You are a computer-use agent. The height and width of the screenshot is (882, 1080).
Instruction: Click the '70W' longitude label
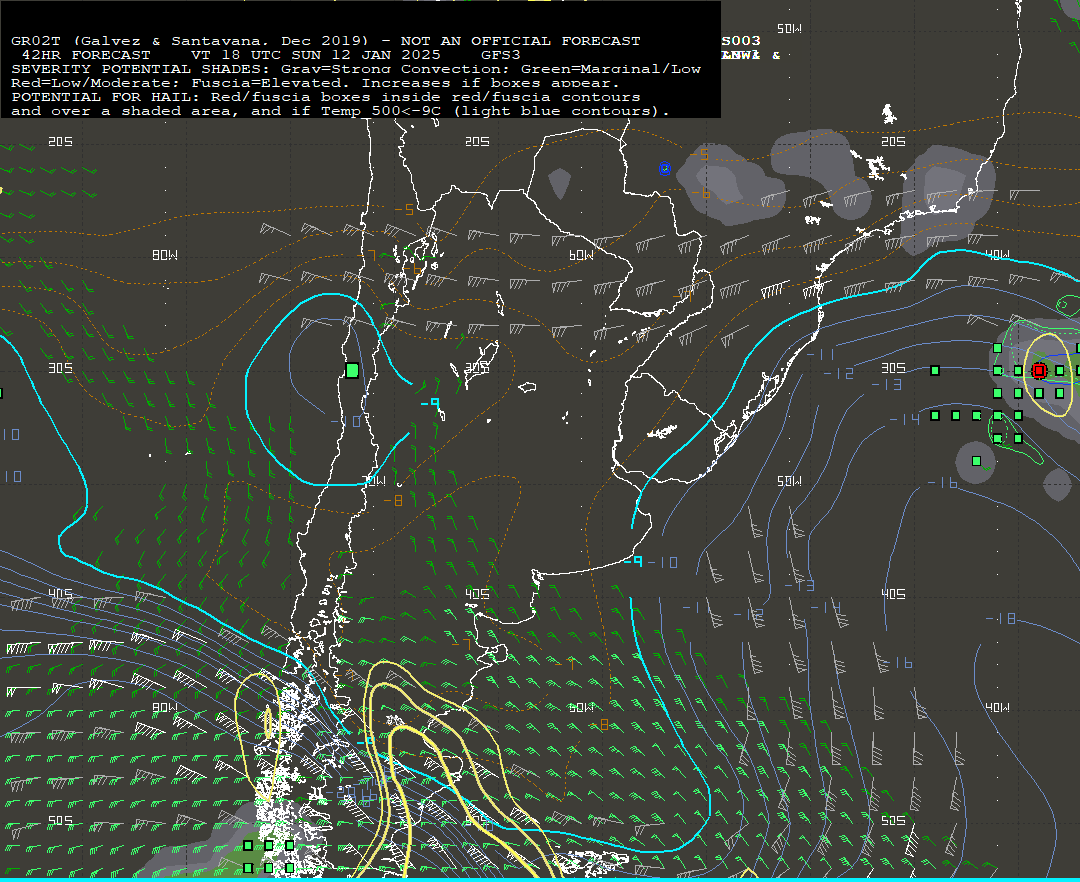pos(374,481)
